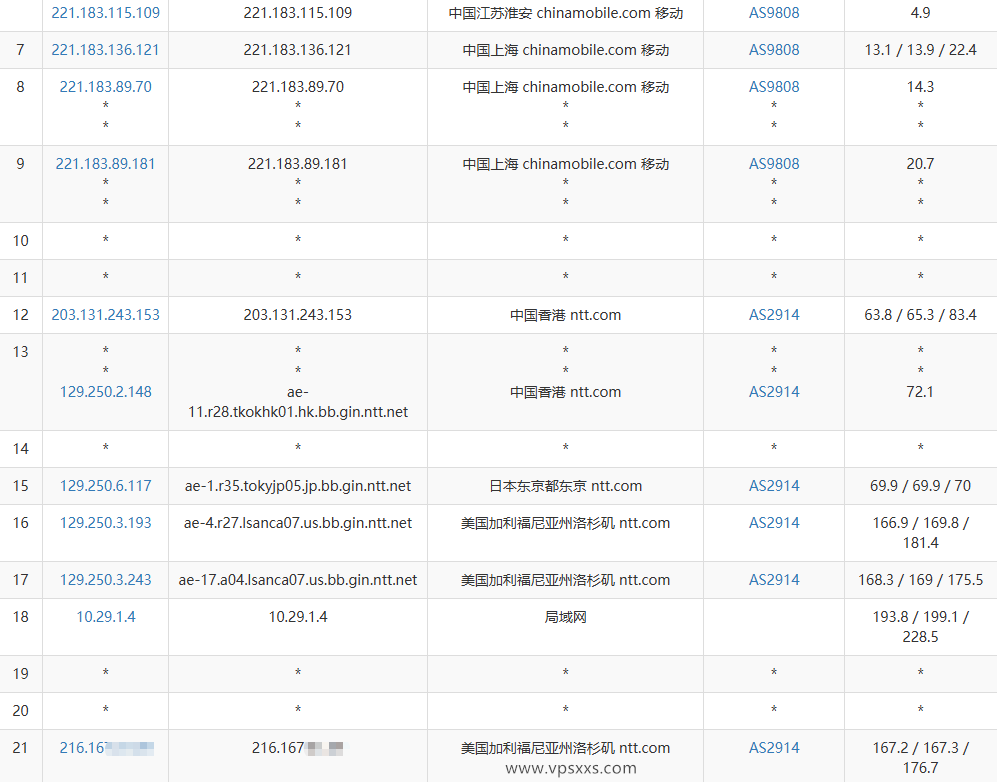
Task: Select latency value 14.3 in hop 8
Action: [x=920, y=86]
